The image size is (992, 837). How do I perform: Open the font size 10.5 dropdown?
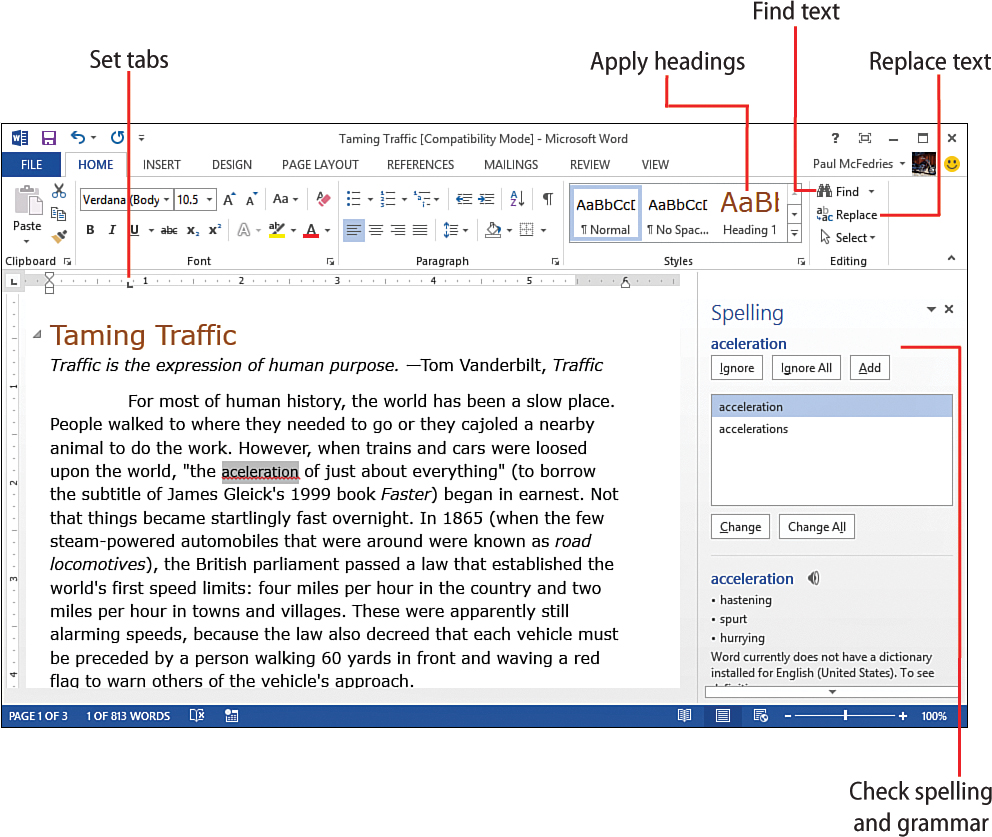(209, 200)
